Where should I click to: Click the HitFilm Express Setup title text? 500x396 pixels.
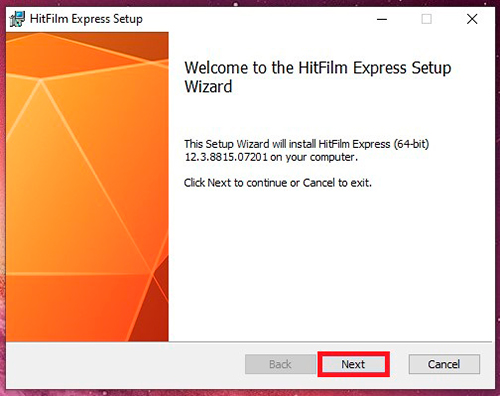point(86,19)
